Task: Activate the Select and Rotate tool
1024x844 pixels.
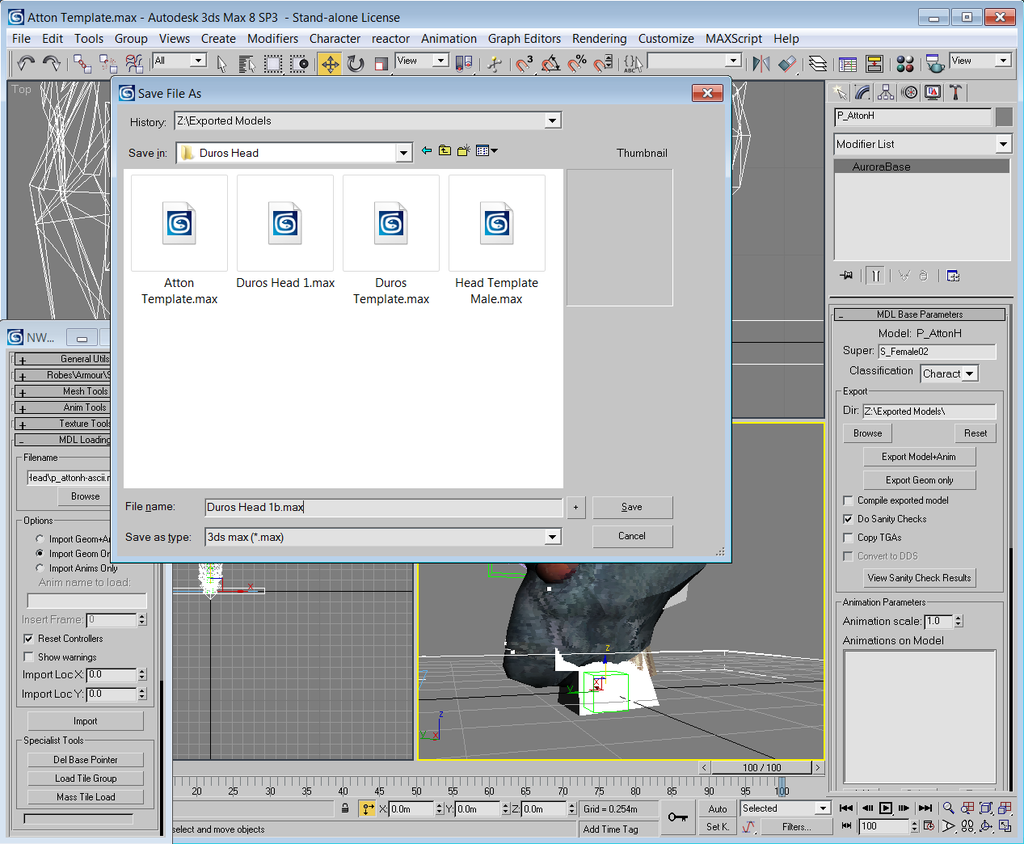Action: [356, 63]
